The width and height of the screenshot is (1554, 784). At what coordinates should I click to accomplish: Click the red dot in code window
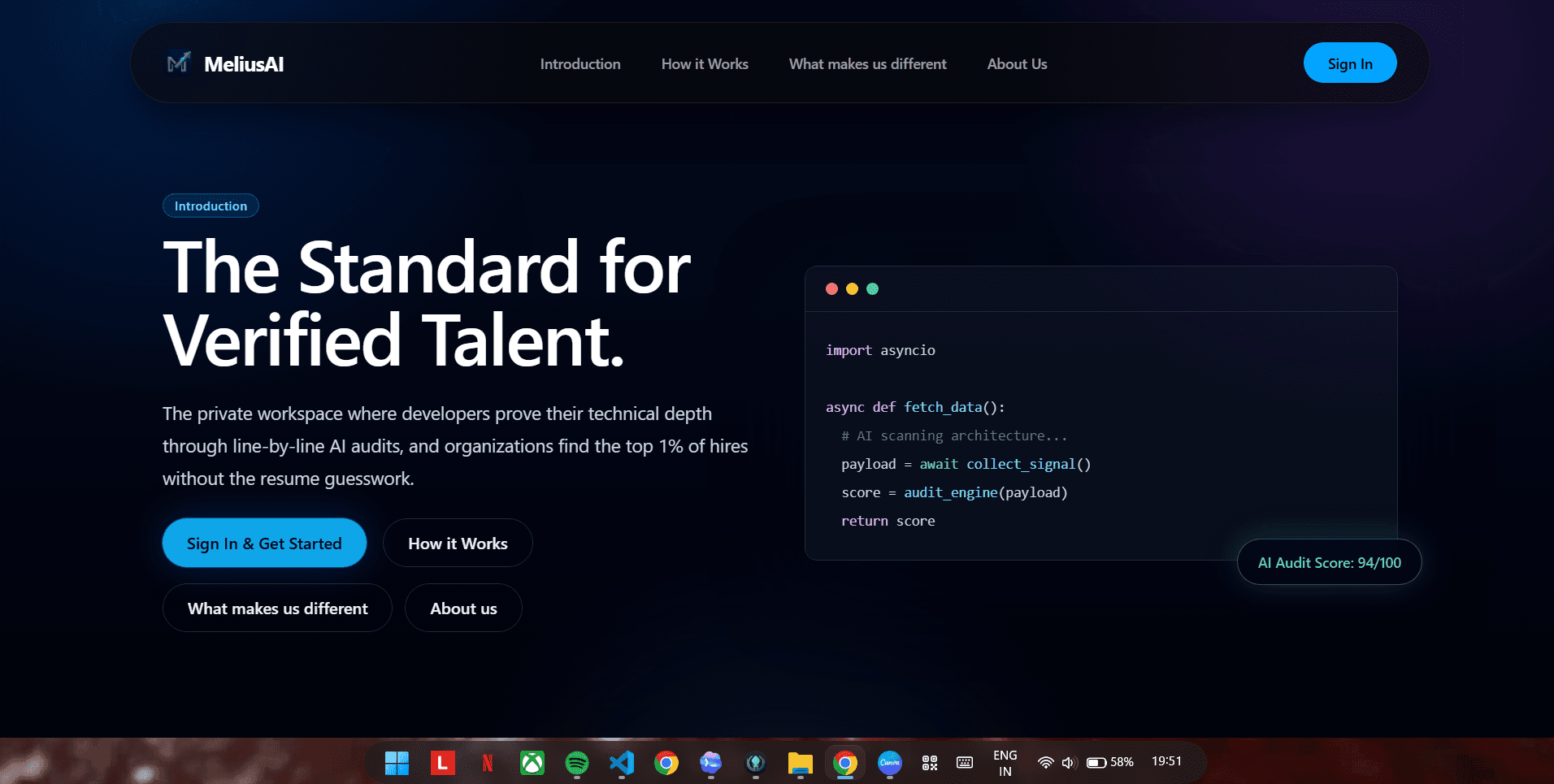pos(831,289)
